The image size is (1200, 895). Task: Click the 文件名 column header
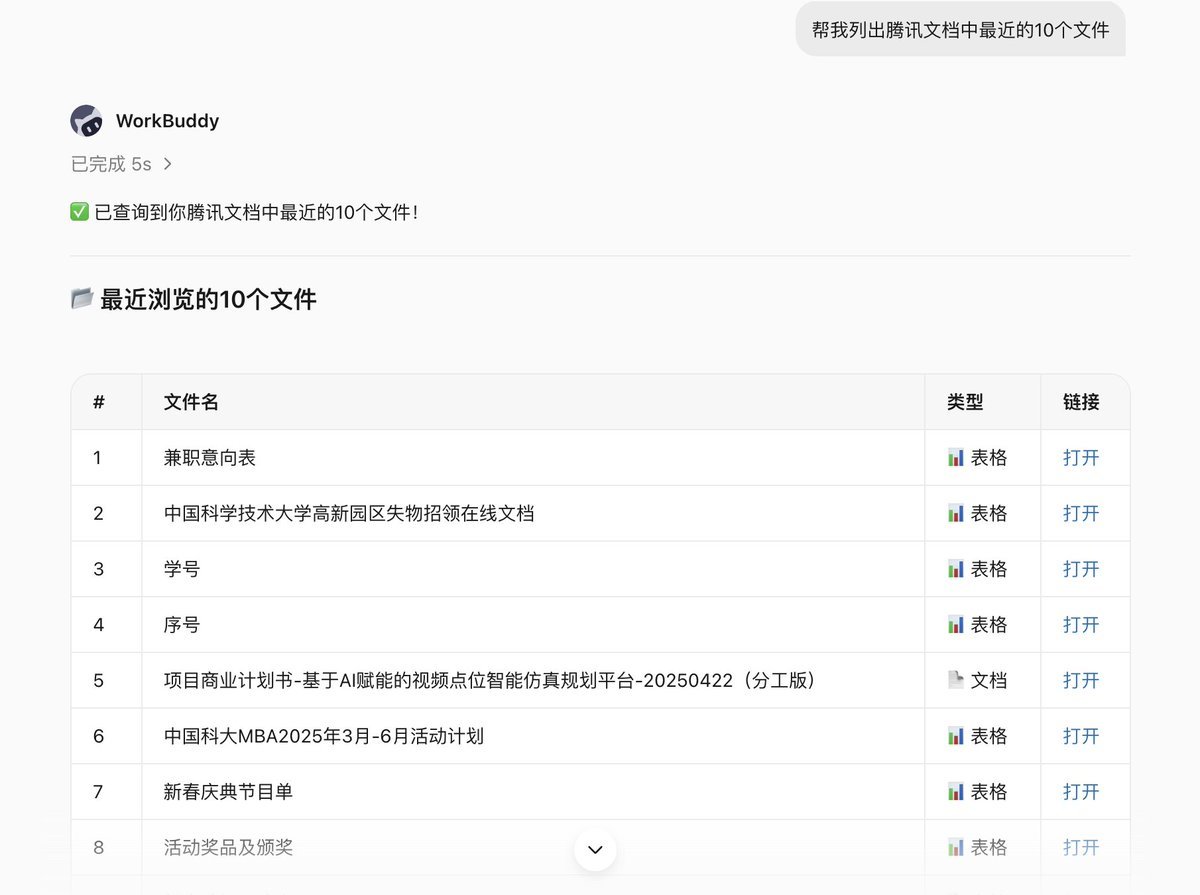(x=191, y=402)
